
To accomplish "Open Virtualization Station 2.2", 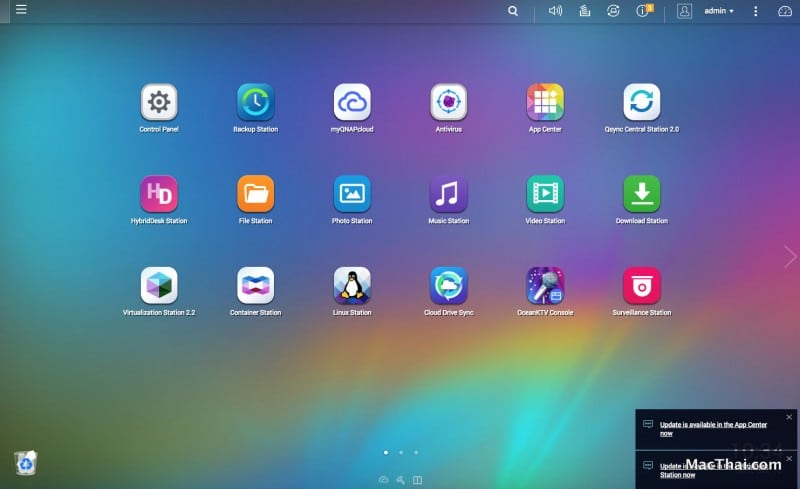I will tap(159, 285).
